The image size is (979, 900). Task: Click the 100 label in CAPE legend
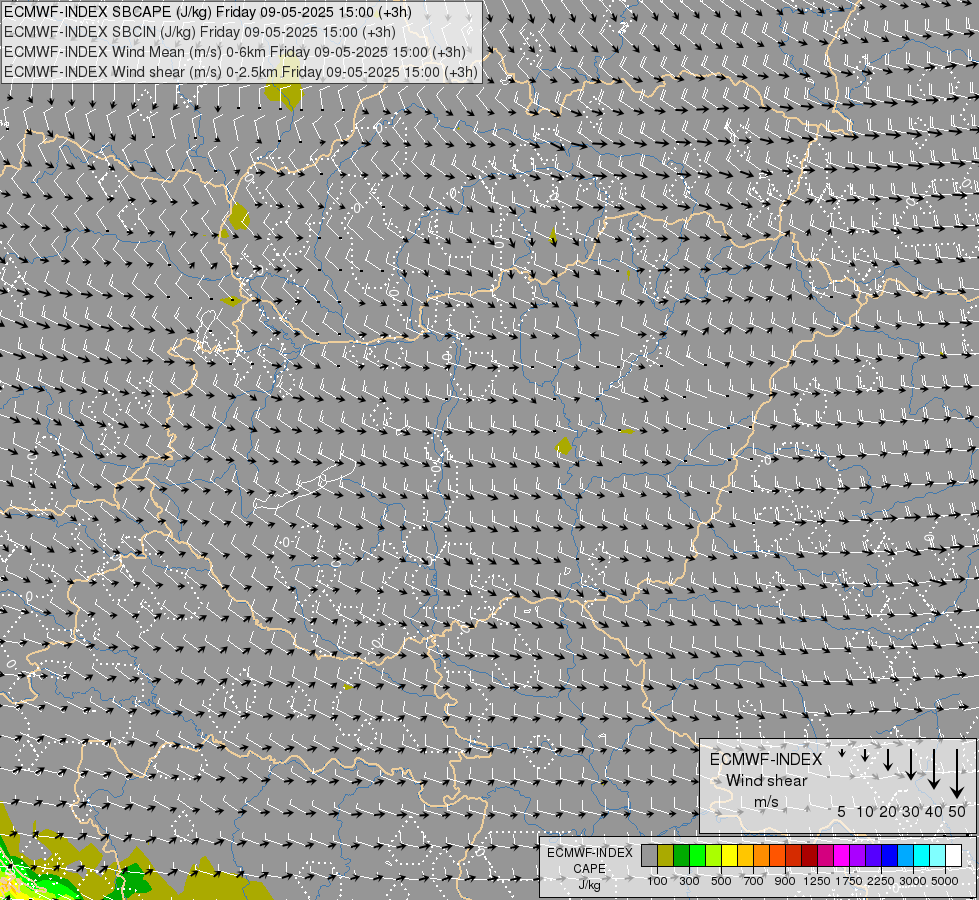(657, 881)
